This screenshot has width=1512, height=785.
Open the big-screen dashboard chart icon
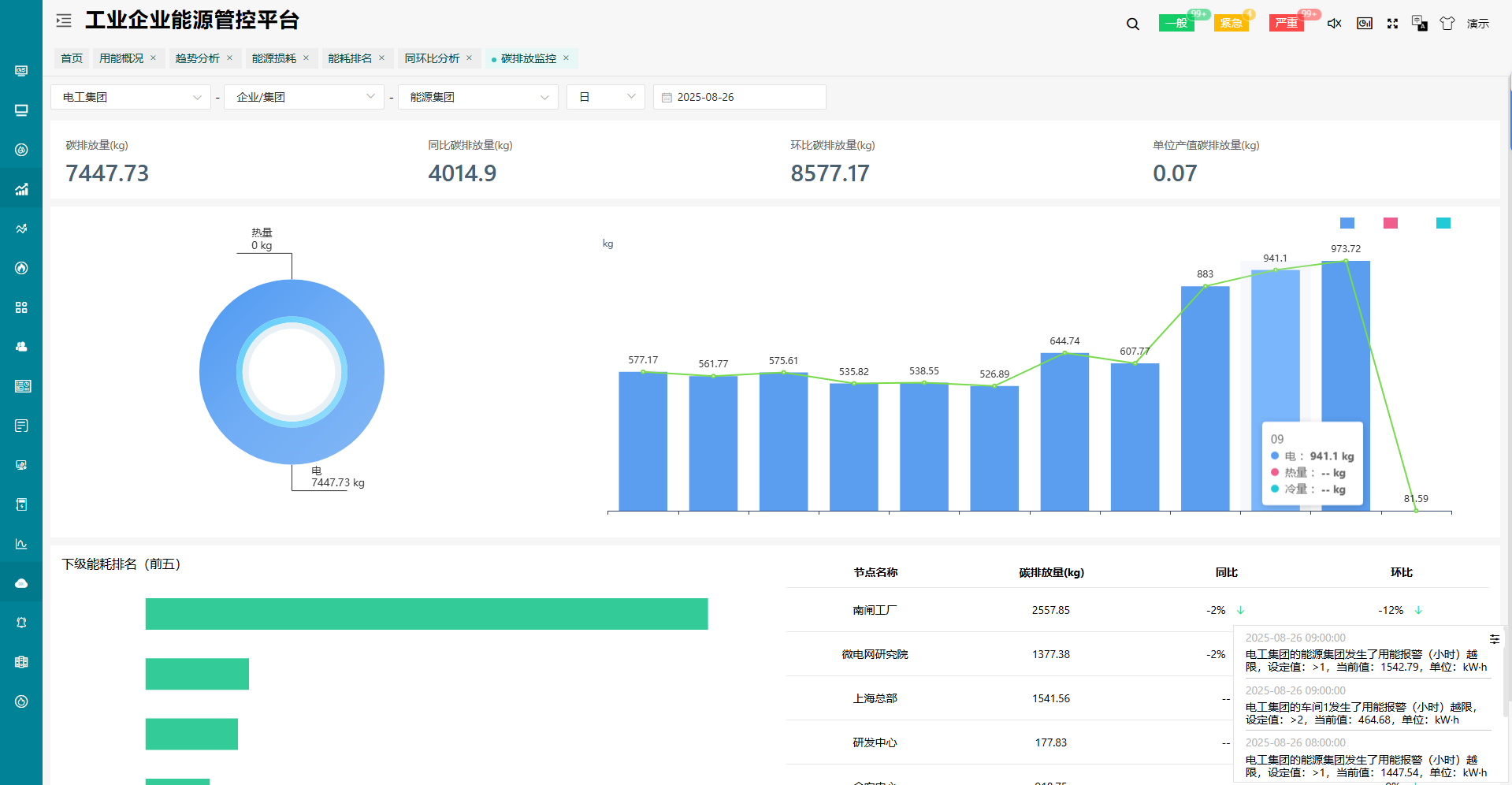[x=1365, y=24]
